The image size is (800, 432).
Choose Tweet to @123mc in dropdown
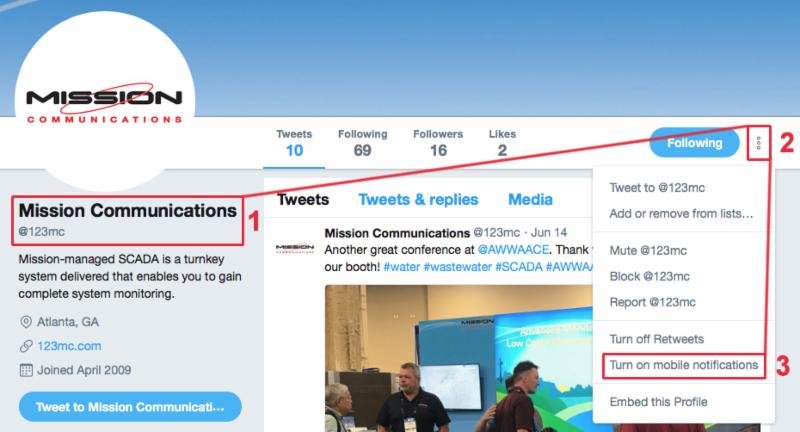point(657,188)
